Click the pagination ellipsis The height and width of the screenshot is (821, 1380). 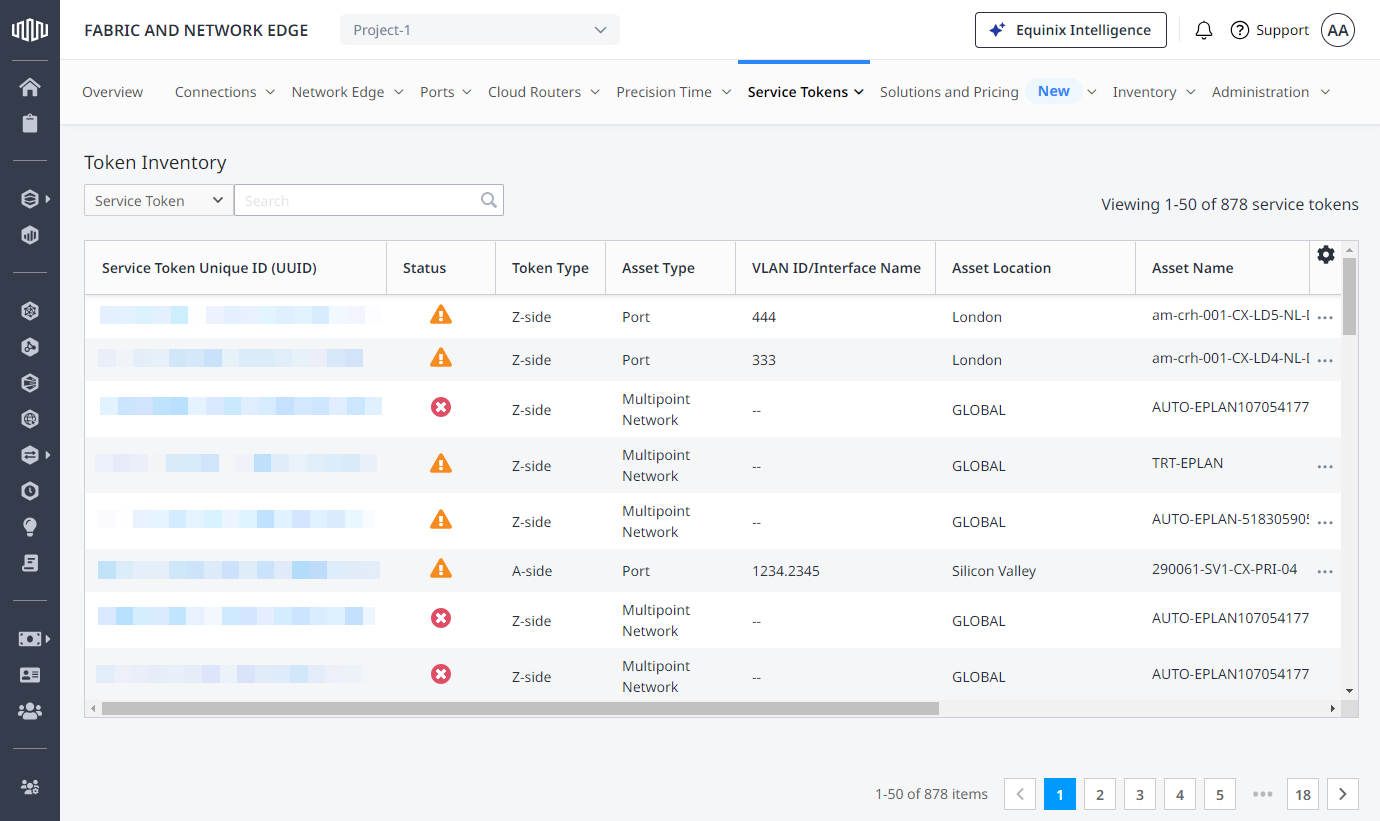[1262, 794]
